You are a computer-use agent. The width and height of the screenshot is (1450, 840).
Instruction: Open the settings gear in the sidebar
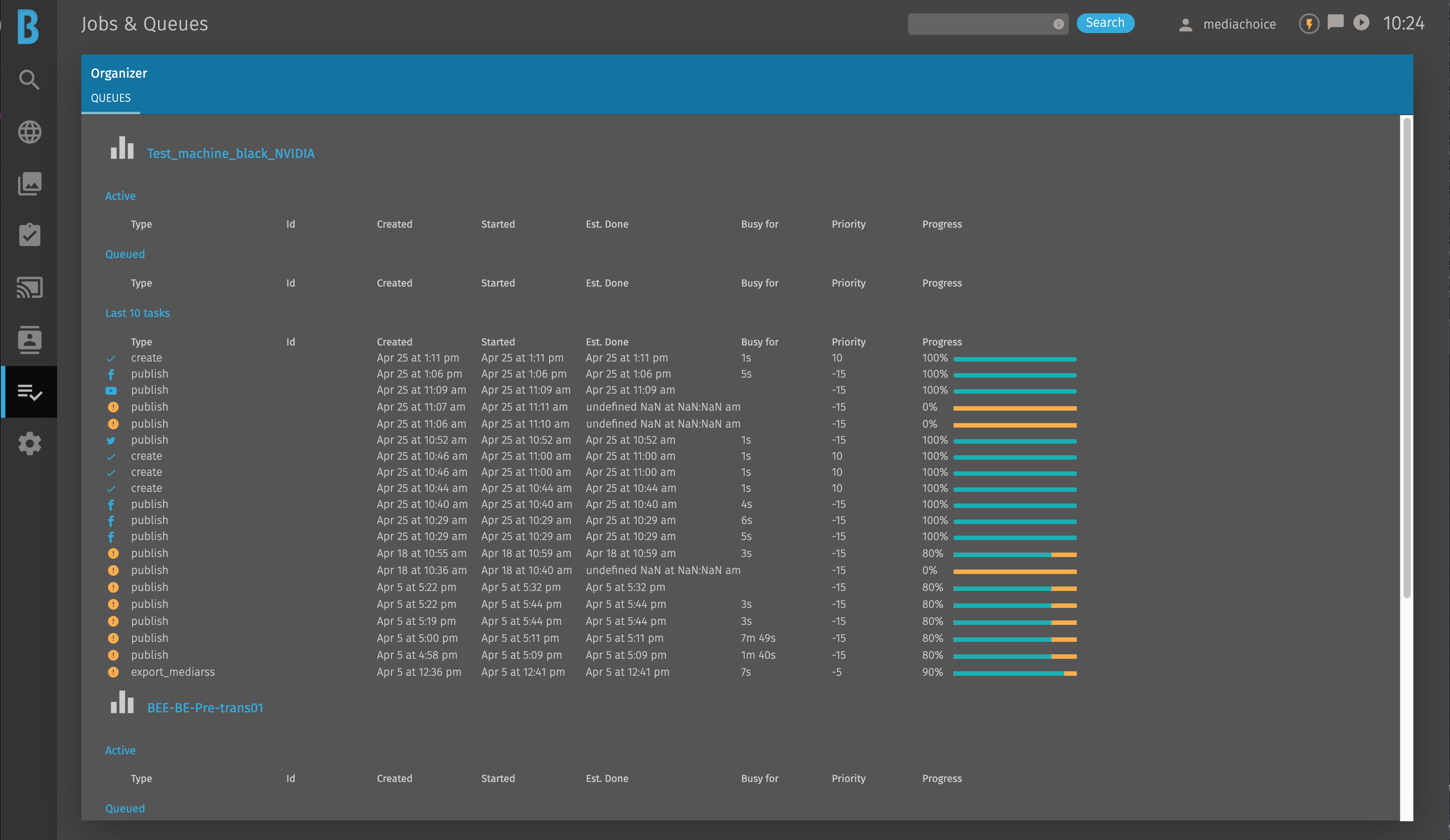[29, 444]
